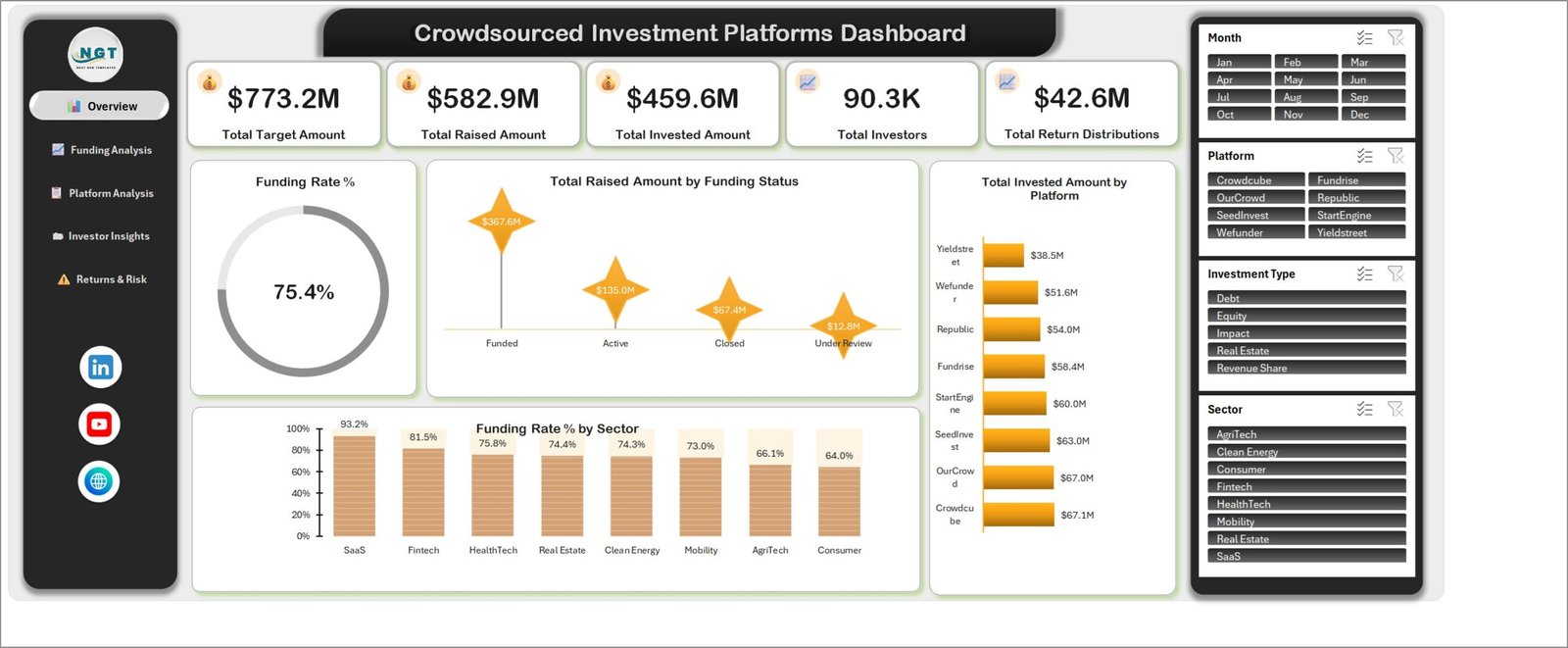Toggle multi-select in Investment Type slicer
Image resolution: width=1568 pixels, height=648 pixels.
click(1365, 274)
